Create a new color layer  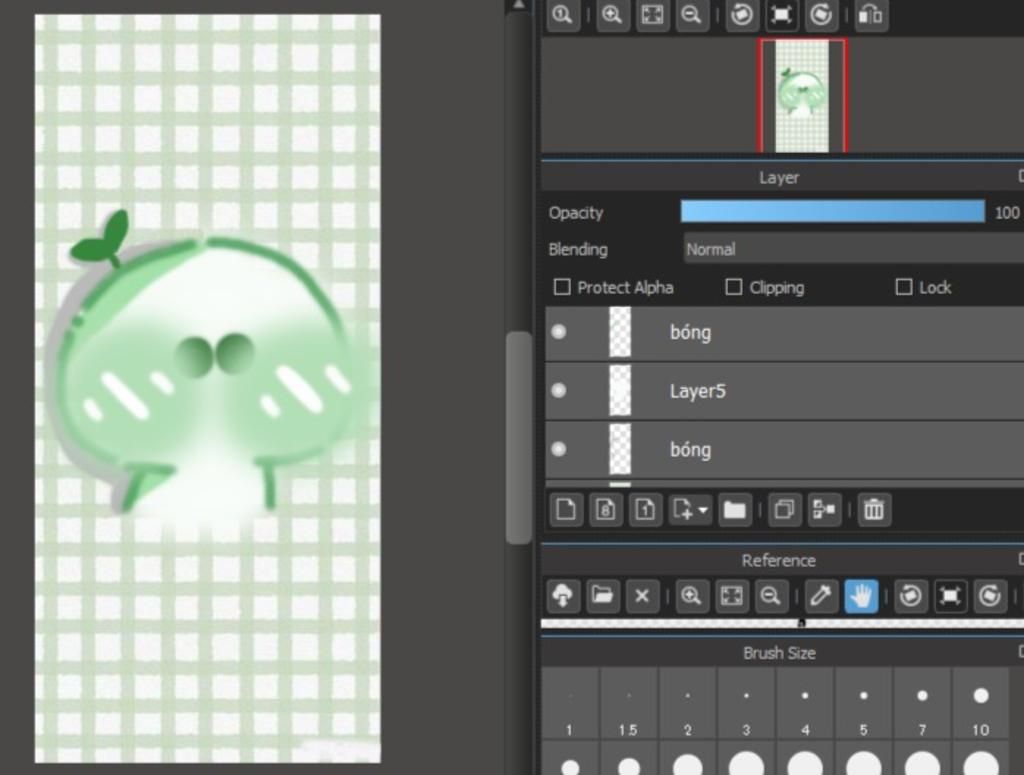(566, 509)
